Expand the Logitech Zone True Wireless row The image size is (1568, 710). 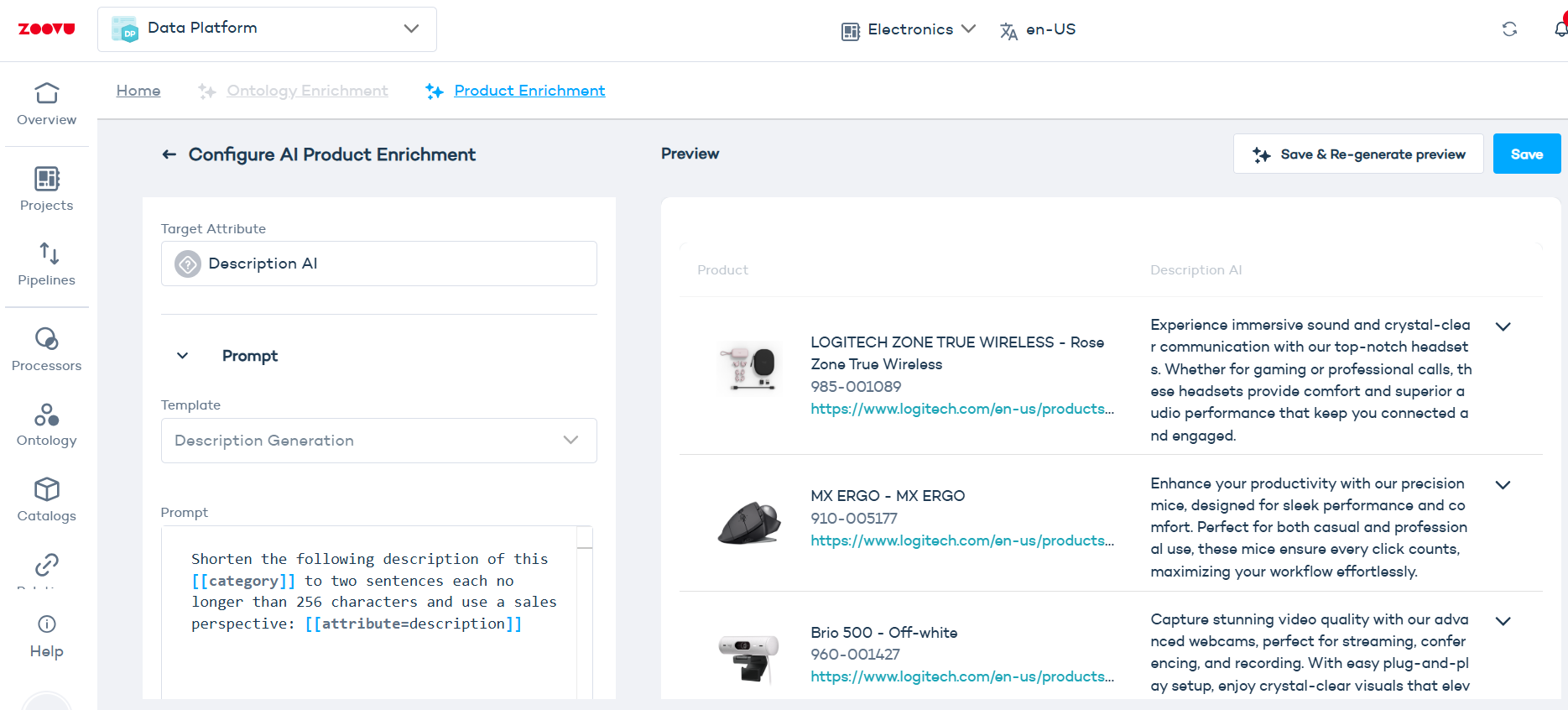pyautogui.click(x=1503, y=326)
